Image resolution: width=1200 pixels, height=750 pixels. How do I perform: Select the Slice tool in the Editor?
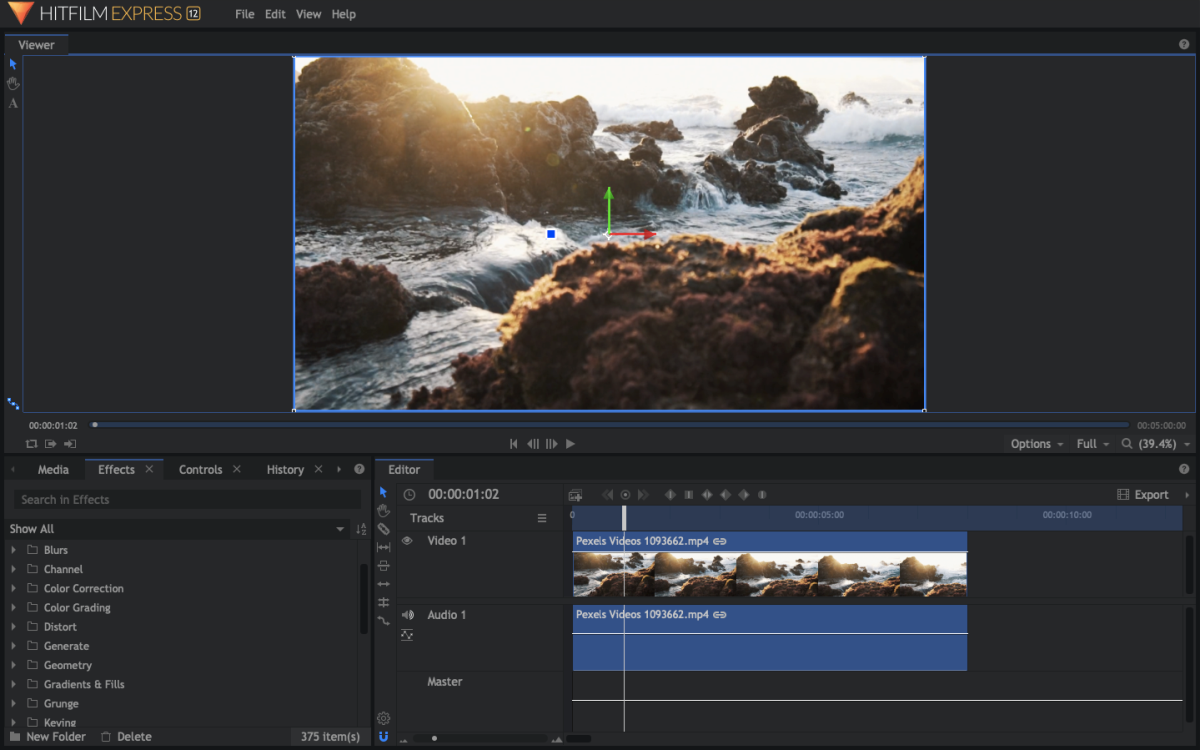[x=383, y=529]
